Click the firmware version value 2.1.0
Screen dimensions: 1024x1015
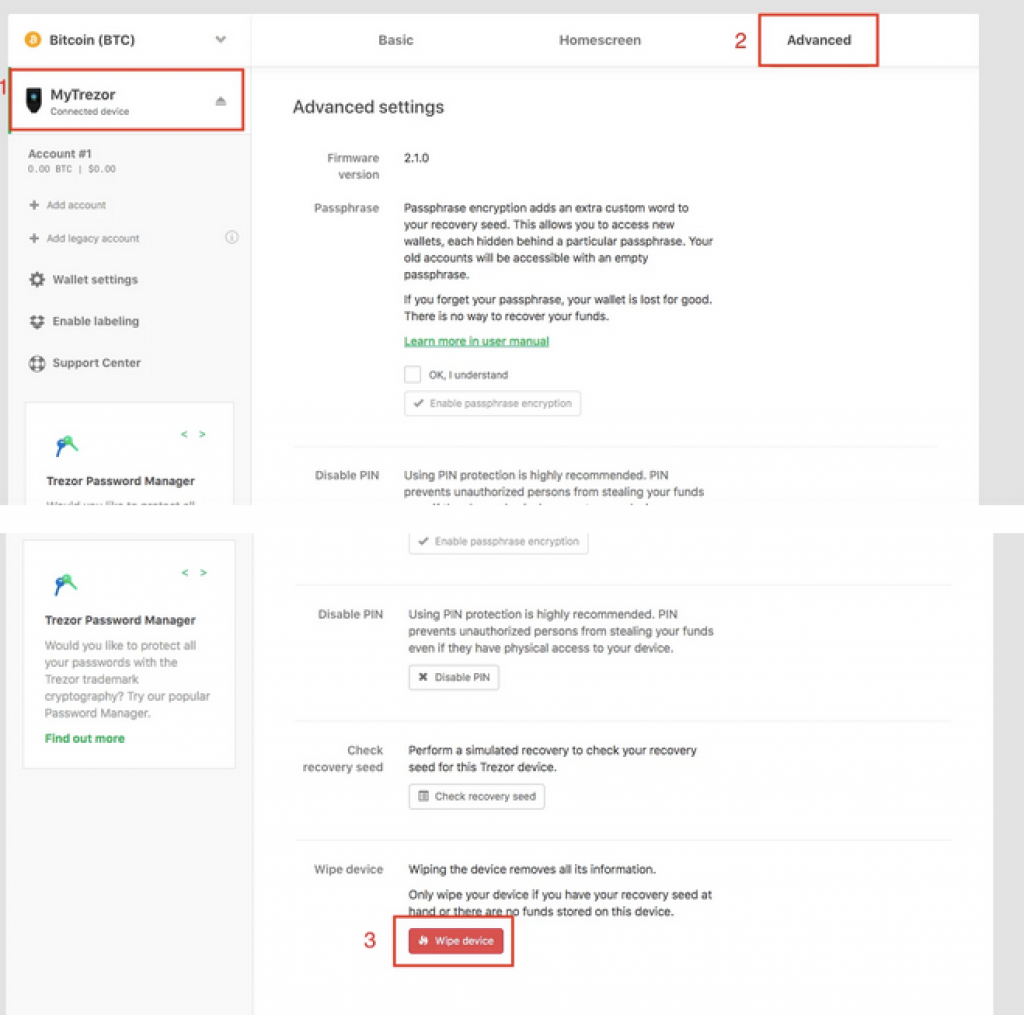416,158
